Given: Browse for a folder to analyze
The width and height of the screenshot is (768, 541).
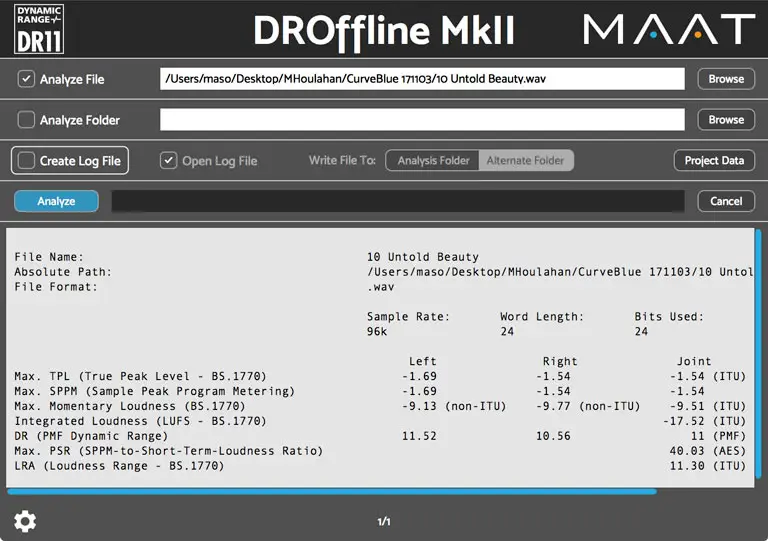Looking at the screenshot, I should 726,119.
